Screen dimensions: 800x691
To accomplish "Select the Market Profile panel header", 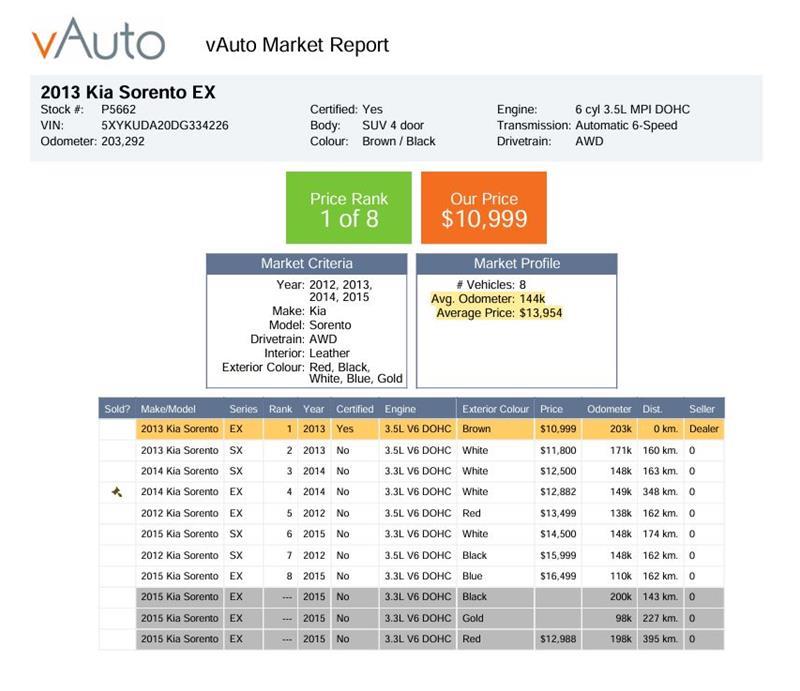I will 517,264.
